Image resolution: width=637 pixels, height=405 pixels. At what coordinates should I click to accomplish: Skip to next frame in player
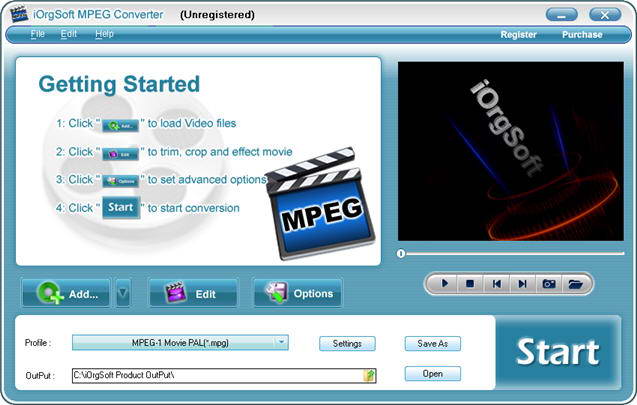pos(523,283)
